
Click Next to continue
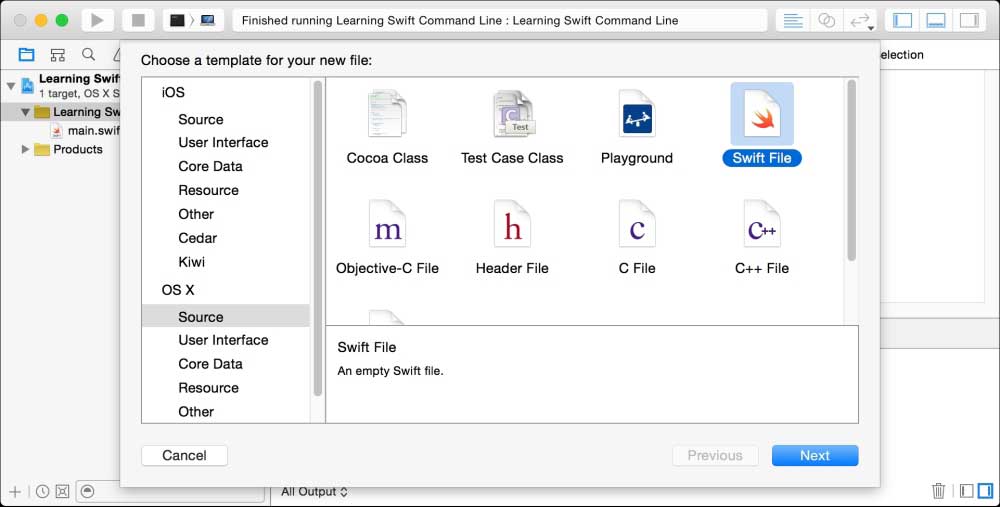815,455
